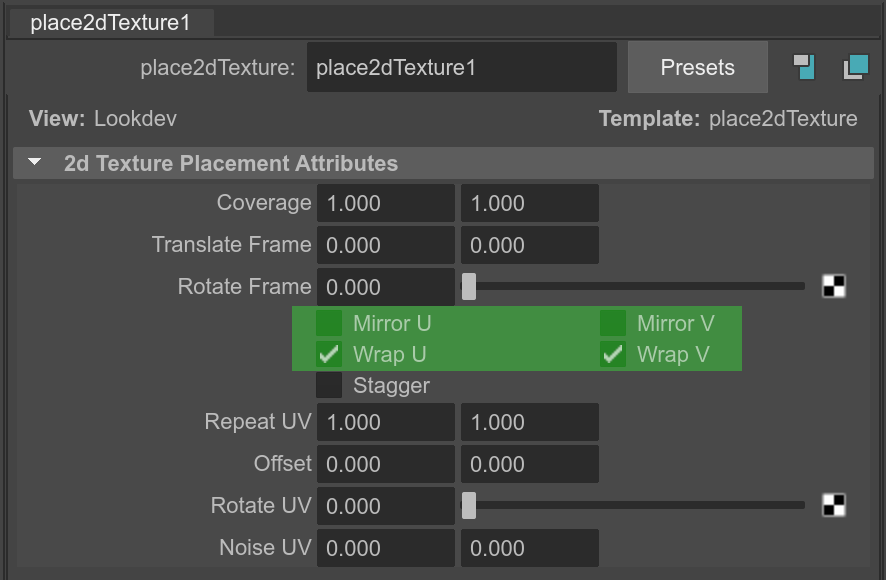The height and width of the screenshot is (580, 886).
Task: Collapse the 2d Texture Placement Attributes section
Action: (x=35, y=163)
